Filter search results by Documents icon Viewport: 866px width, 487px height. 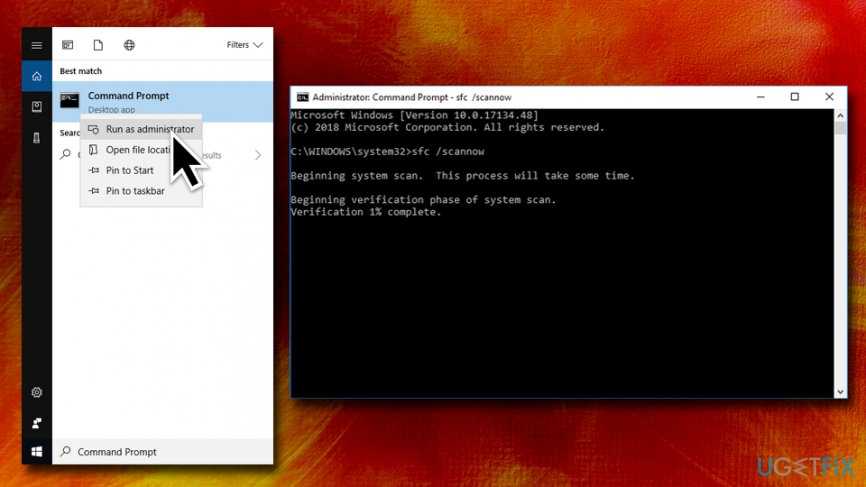(x=98, y=45)
